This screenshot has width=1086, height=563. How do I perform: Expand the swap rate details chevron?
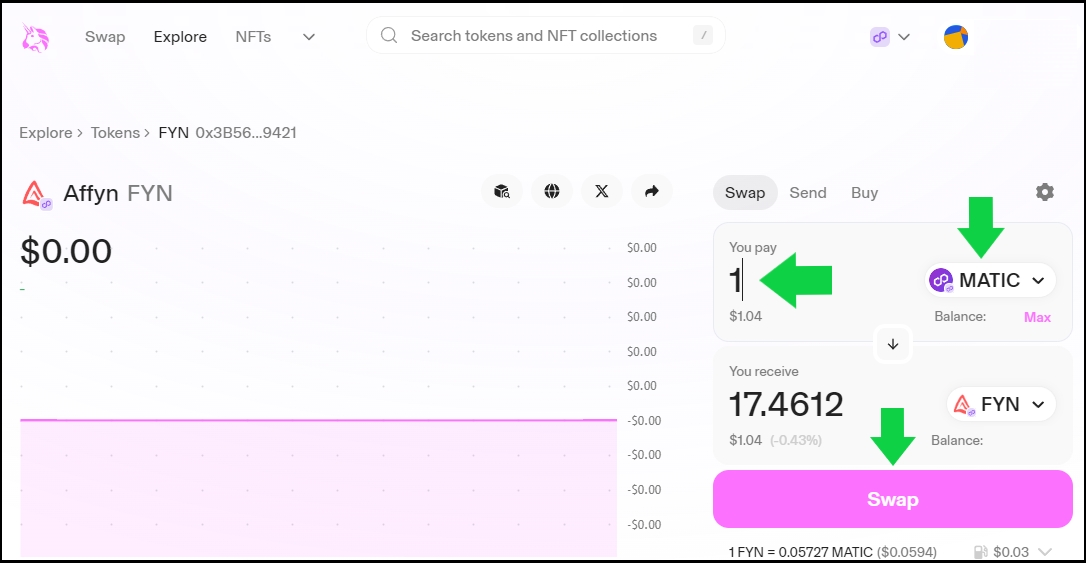(1046, 552)
